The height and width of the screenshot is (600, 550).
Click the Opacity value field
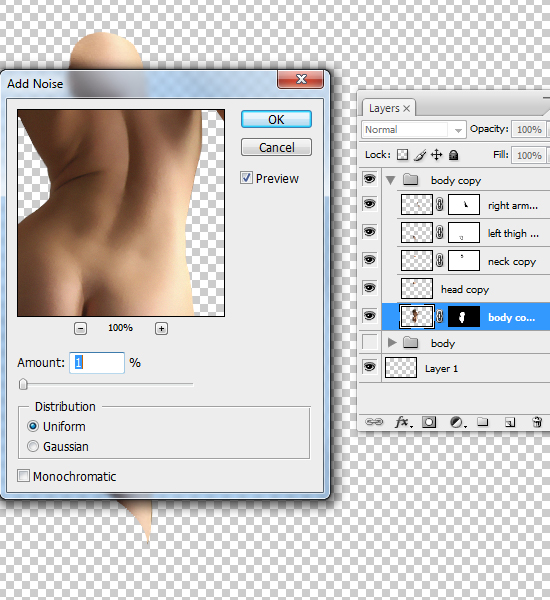tap(529, 130)
